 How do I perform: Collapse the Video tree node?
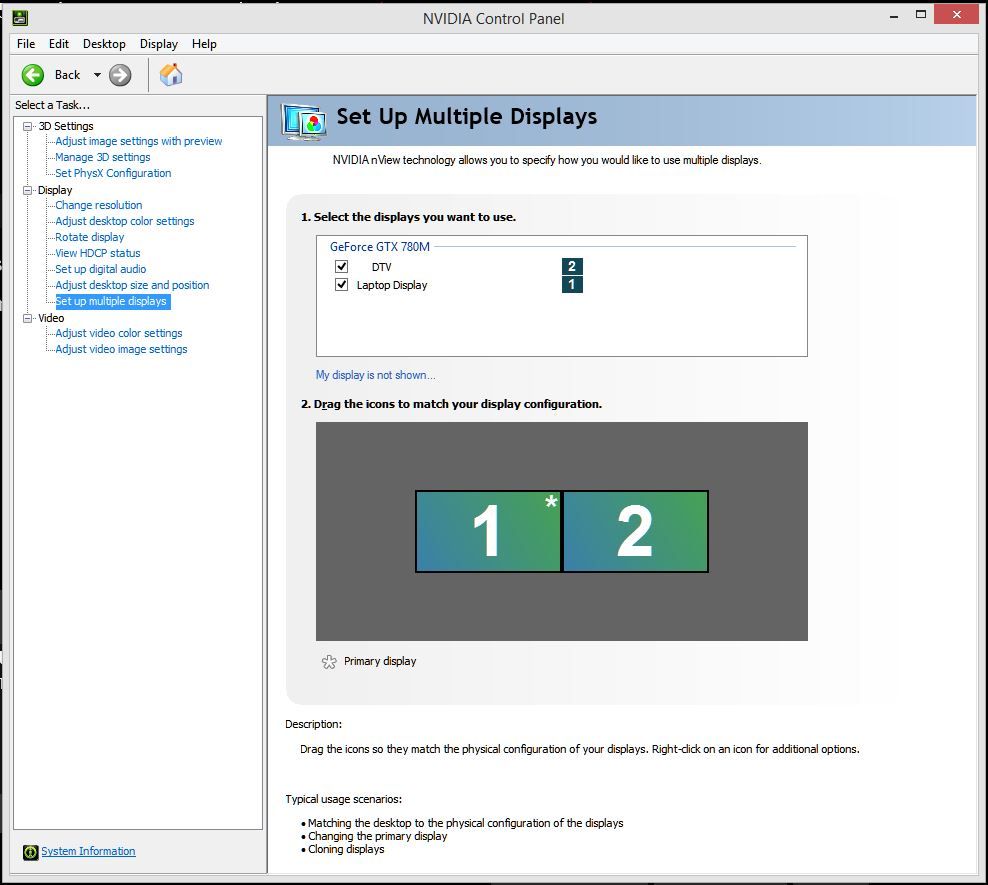tap(27, 318)
